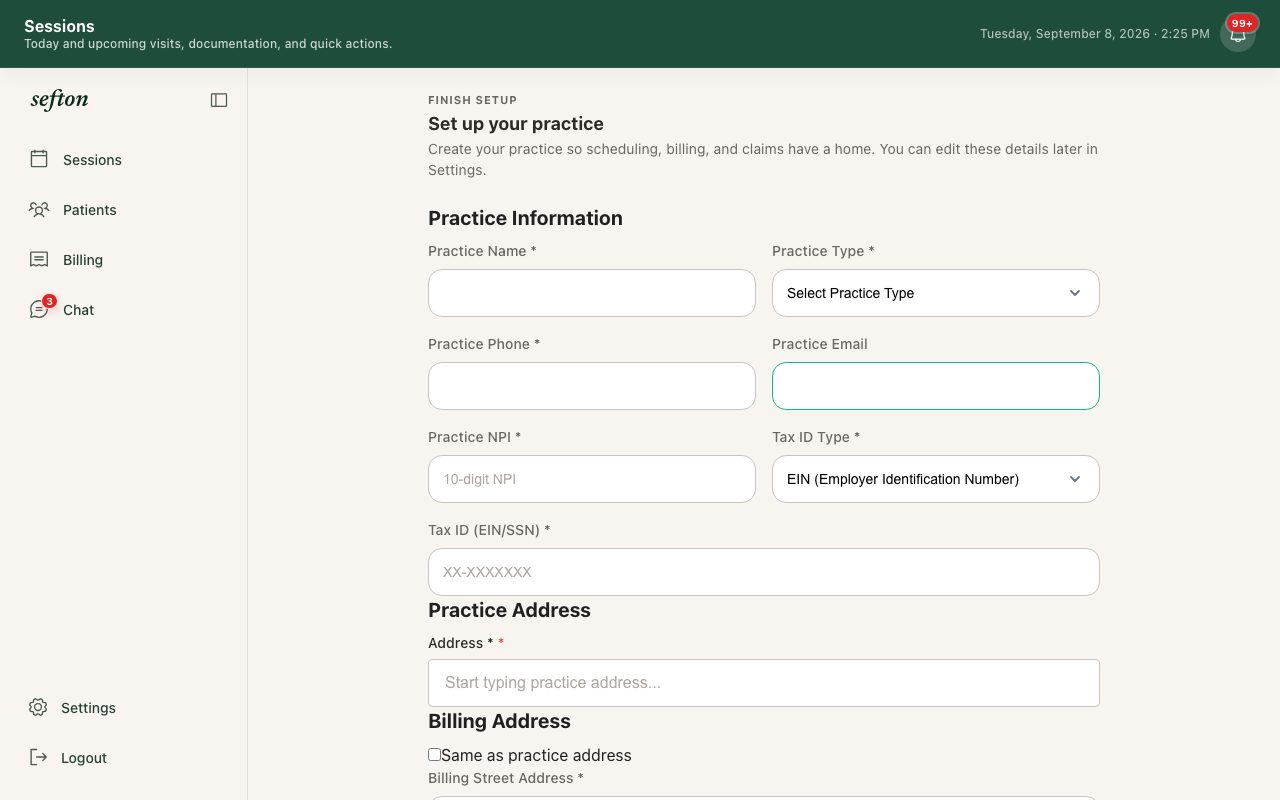Collapse the sidebar panel icon
This screenshot has height=800, width=1280.
219,100
